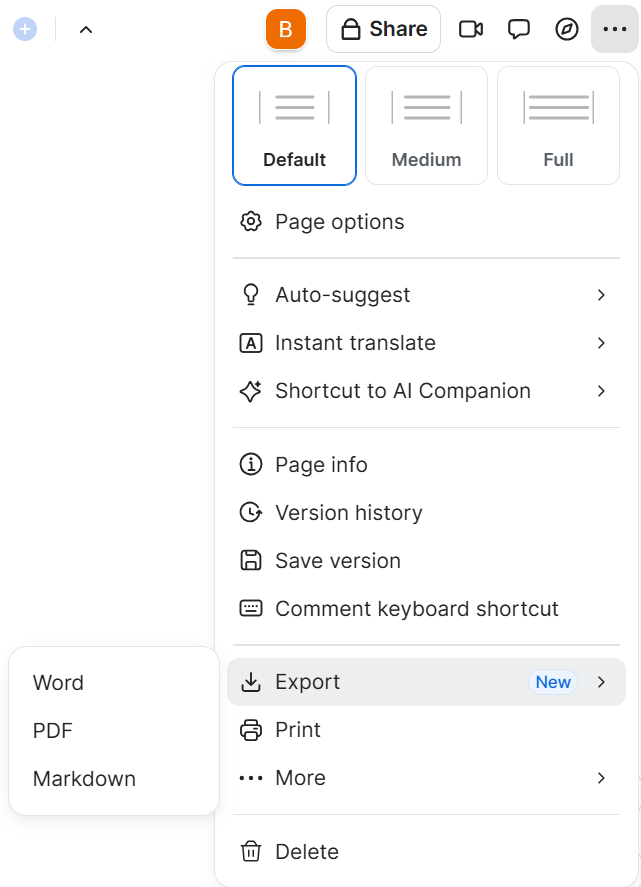Select the Full page width option

pos(558,125)
